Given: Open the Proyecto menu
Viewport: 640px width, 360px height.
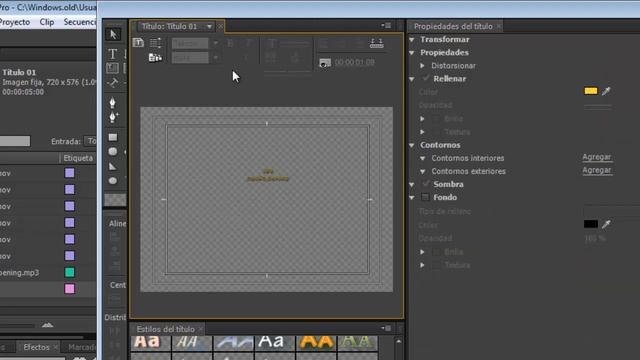Looking at the screenshot, I should tap(15, 22).
